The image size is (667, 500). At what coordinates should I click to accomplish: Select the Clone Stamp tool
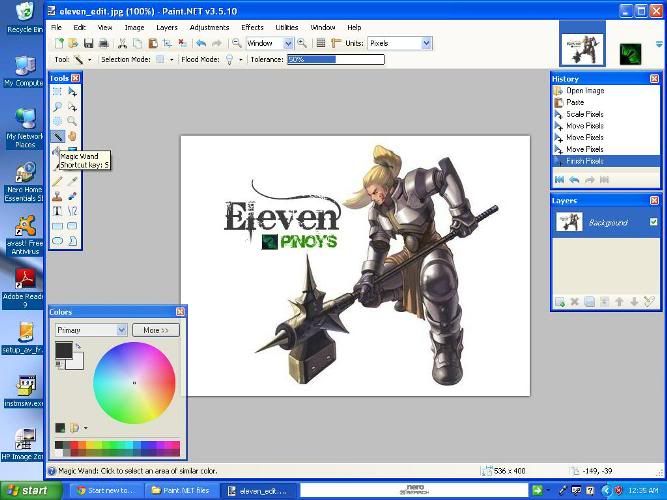click(x=57, y=196)
